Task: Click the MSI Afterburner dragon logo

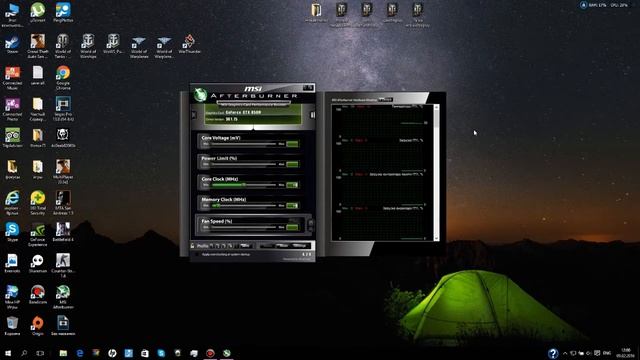Action: point(200,94)
